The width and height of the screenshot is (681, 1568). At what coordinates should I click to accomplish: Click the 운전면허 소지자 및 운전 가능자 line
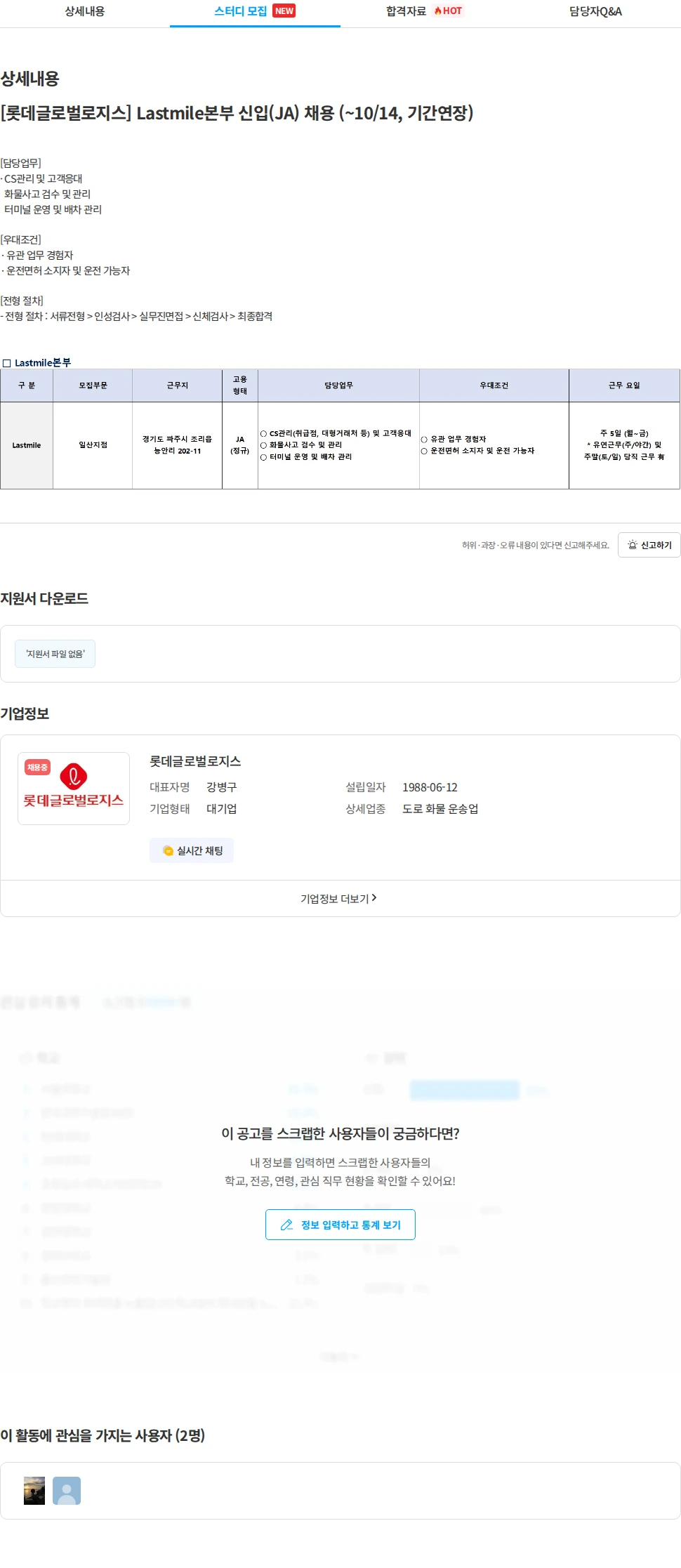[66, 271]
